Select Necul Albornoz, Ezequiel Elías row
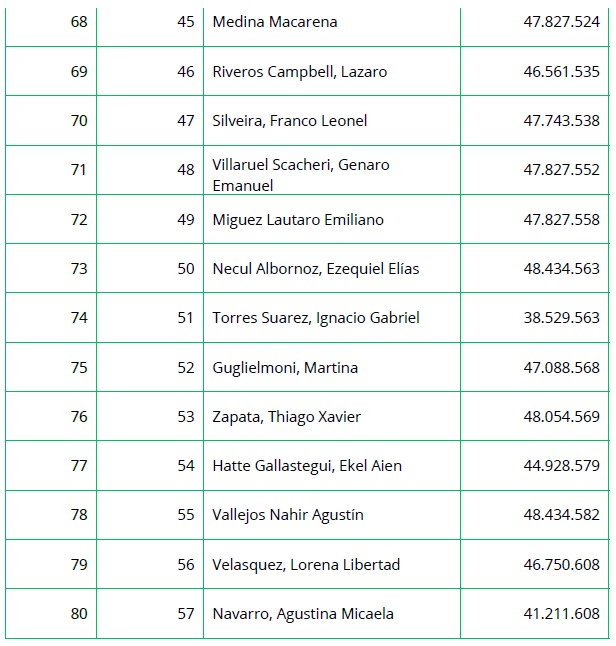616x646 pixels. (x=316, y=269)
